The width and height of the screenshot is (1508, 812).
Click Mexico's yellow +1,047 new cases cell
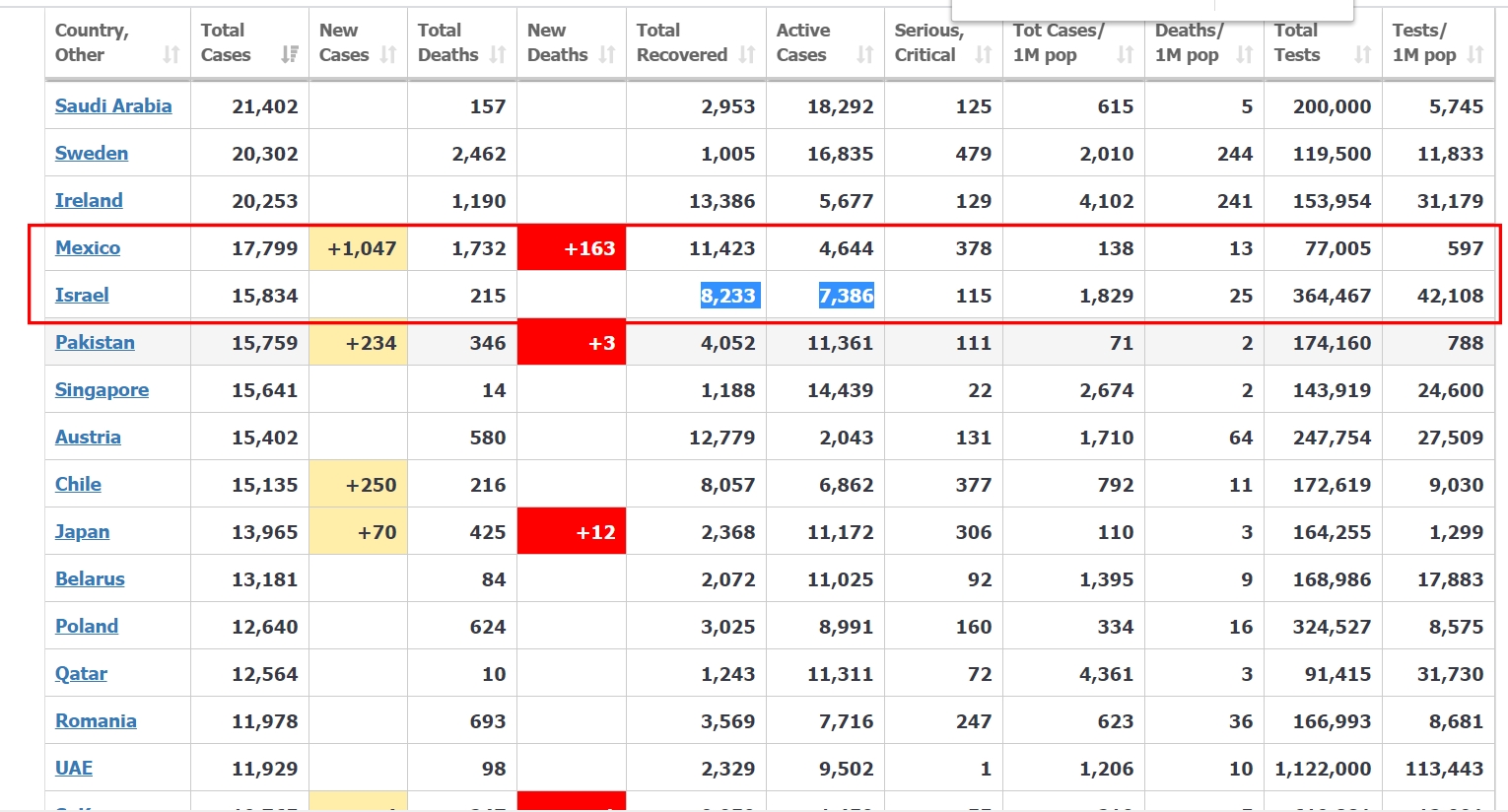pyautogui.click(x=359, y=248)
